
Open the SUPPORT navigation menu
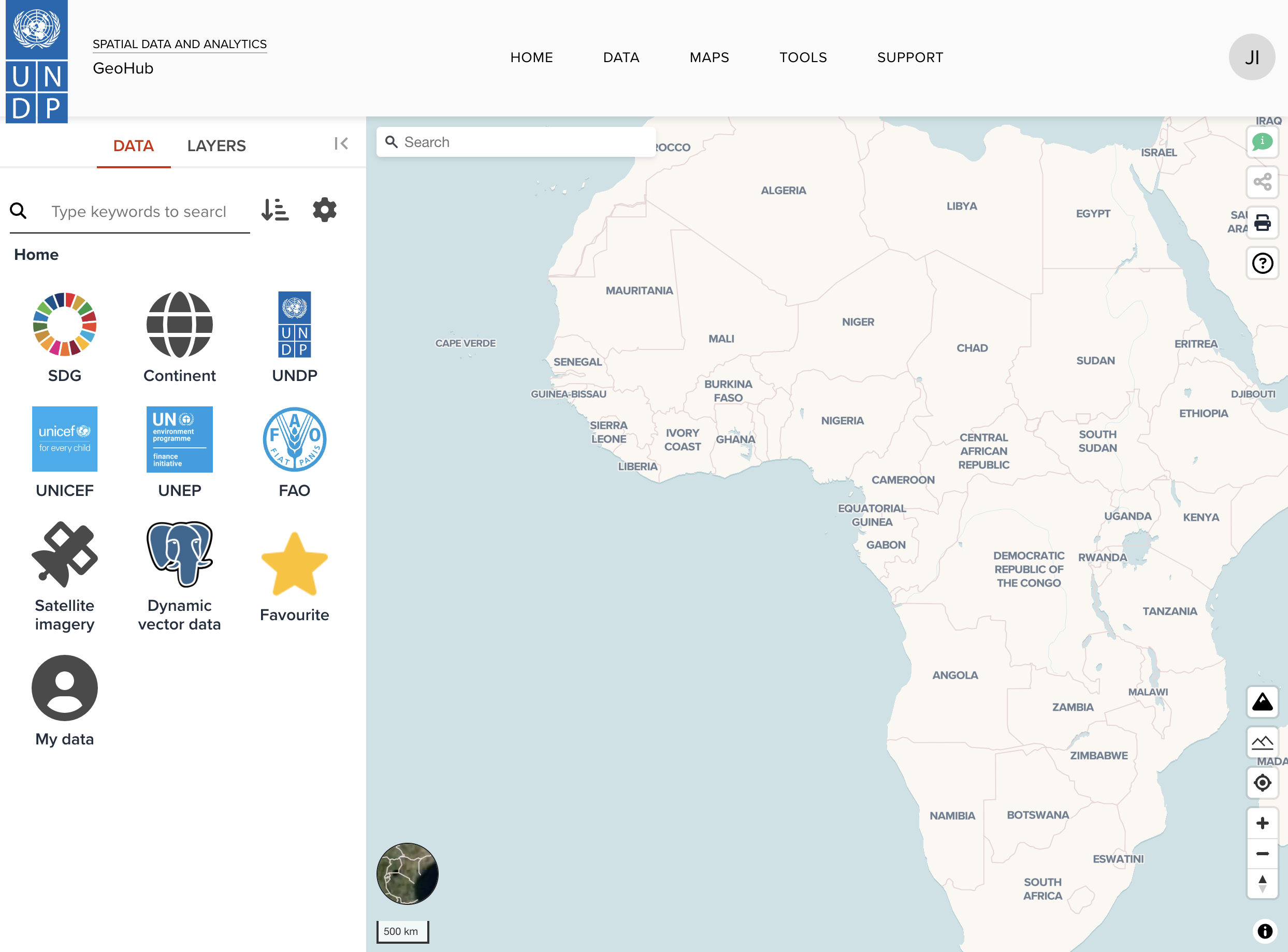[x=910, y=57]
